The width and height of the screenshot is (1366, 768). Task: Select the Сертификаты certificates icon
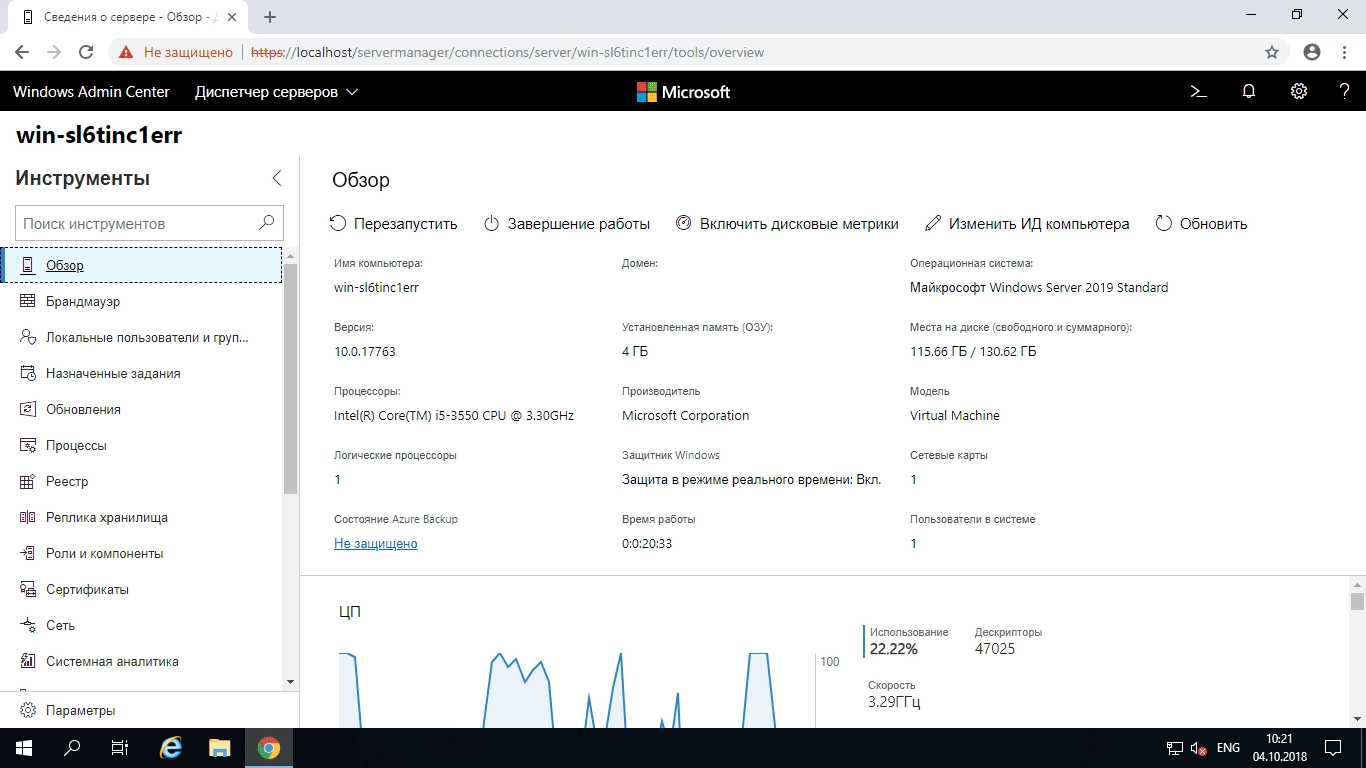coord(28,589)
